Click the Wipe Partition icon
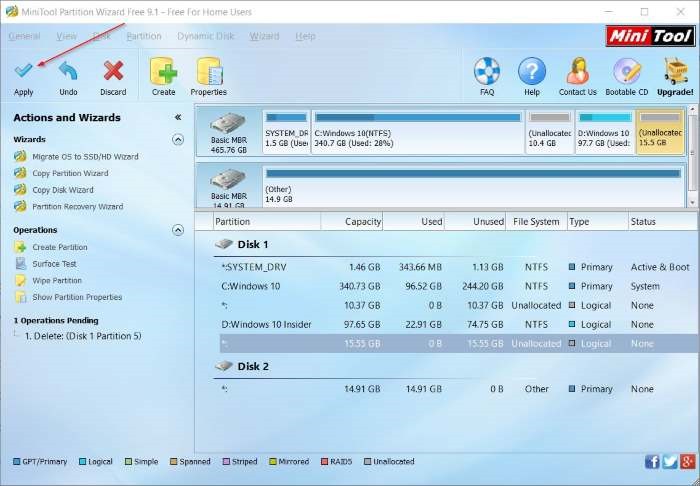The height and width of the screenshot is (486, 700). point(20,280)
